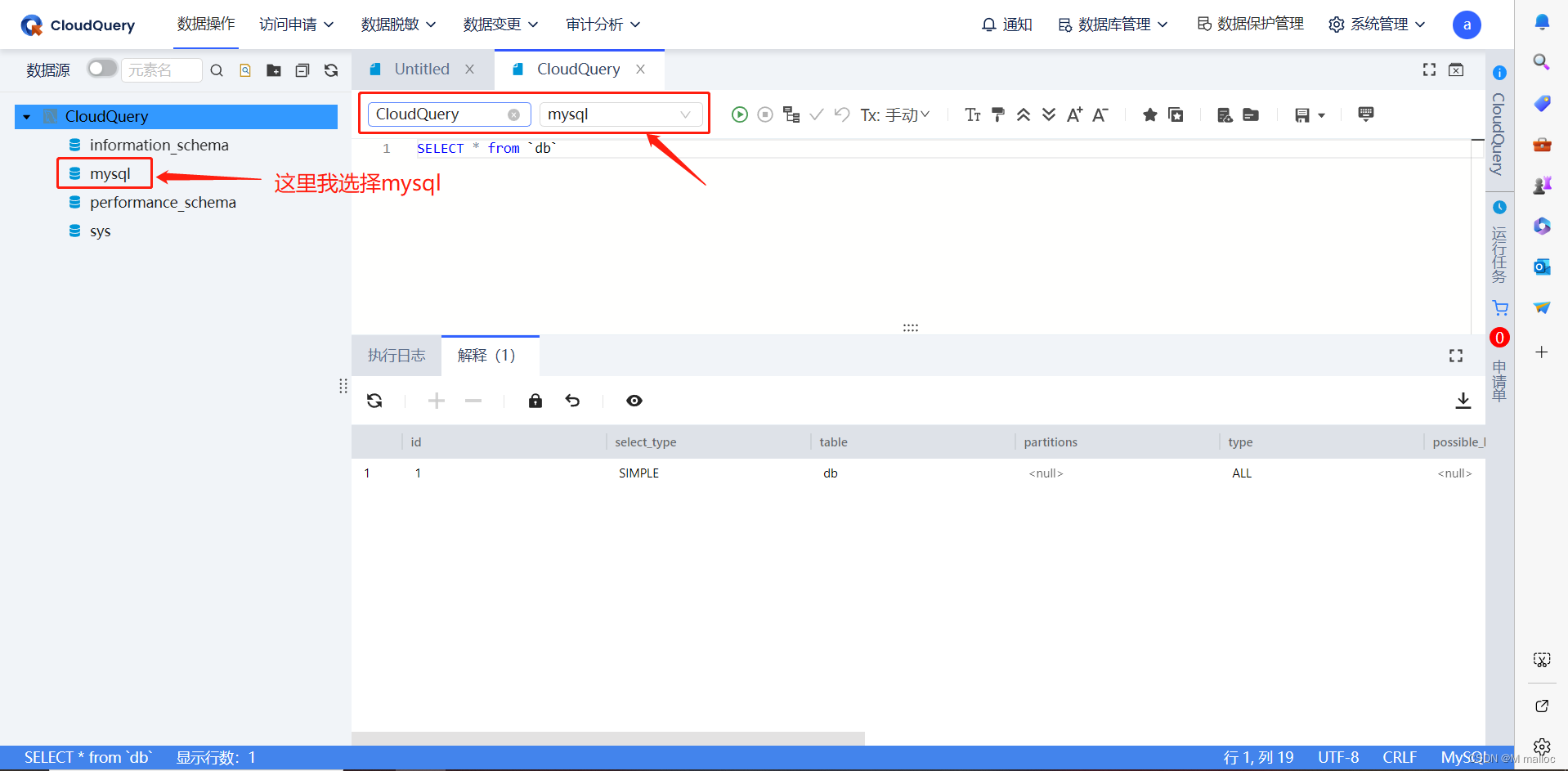
Task: Open the Tx 手动 transaction mode dropdown
Action: pyautogui.click(x=895, y=115)
